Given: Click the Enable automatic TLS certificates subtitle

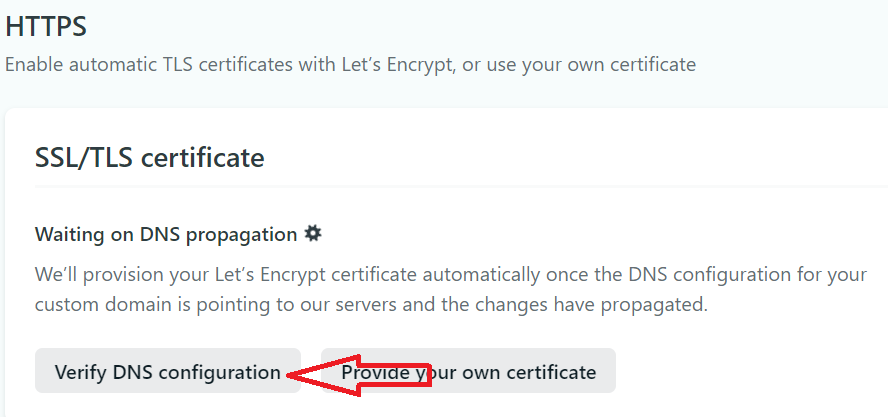Looking at the screenshot, I should pyautogui.click(x=350, y=65).
